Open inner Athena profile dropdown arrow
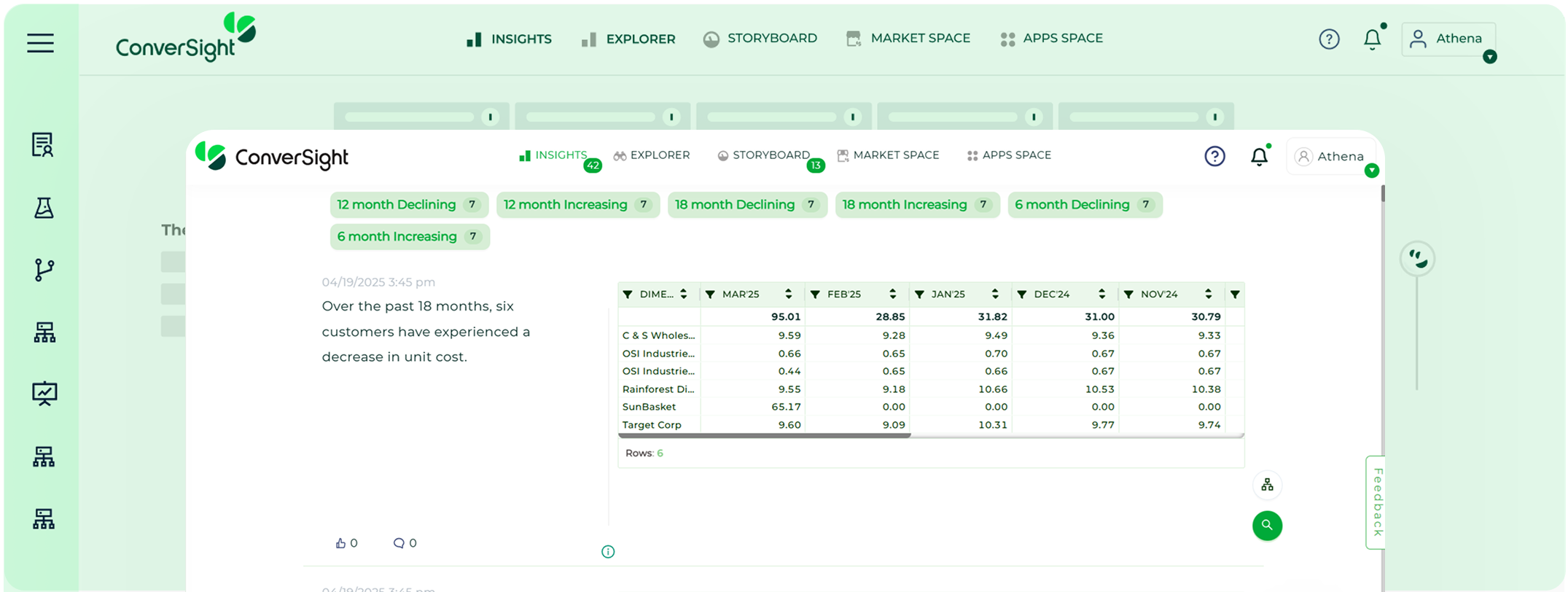Viewport: 1568px width, 592px height. (1371, 171)
